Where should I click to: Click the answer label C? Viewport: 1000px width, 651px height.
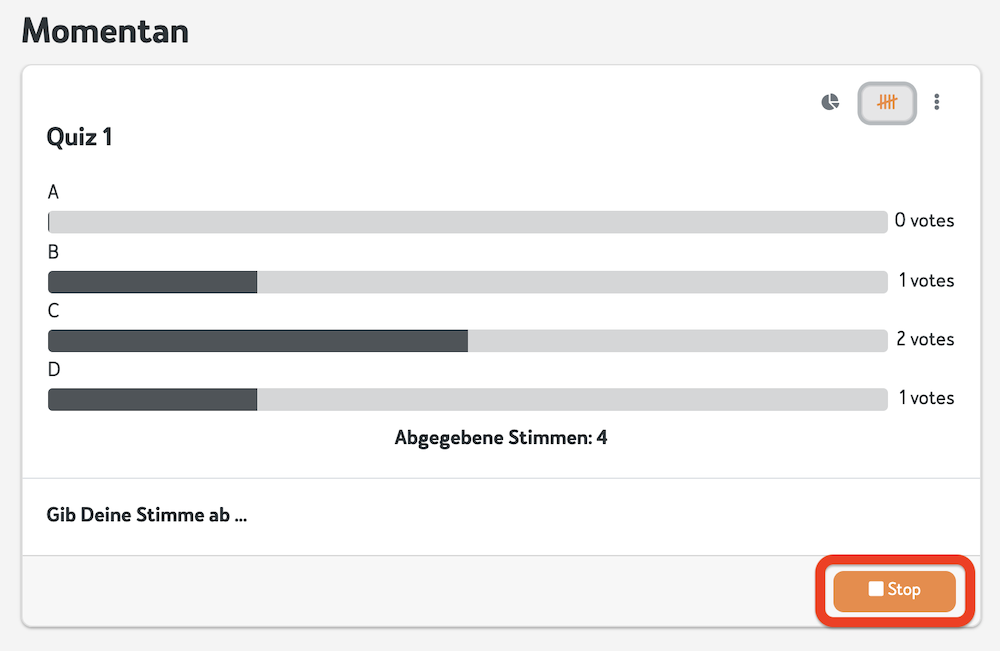point(54,310)
